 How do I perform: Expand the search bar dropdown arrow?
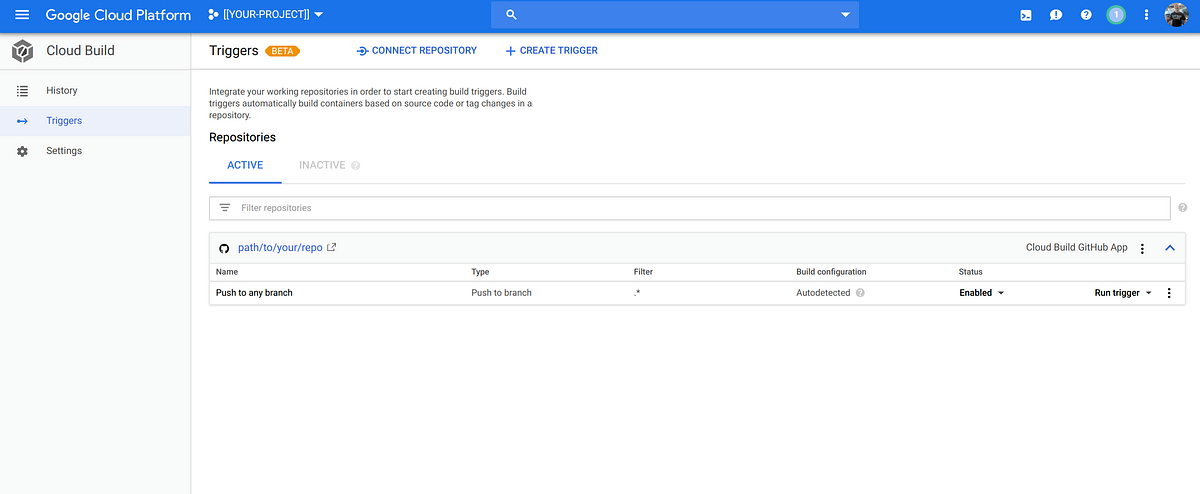pos(845,15)
